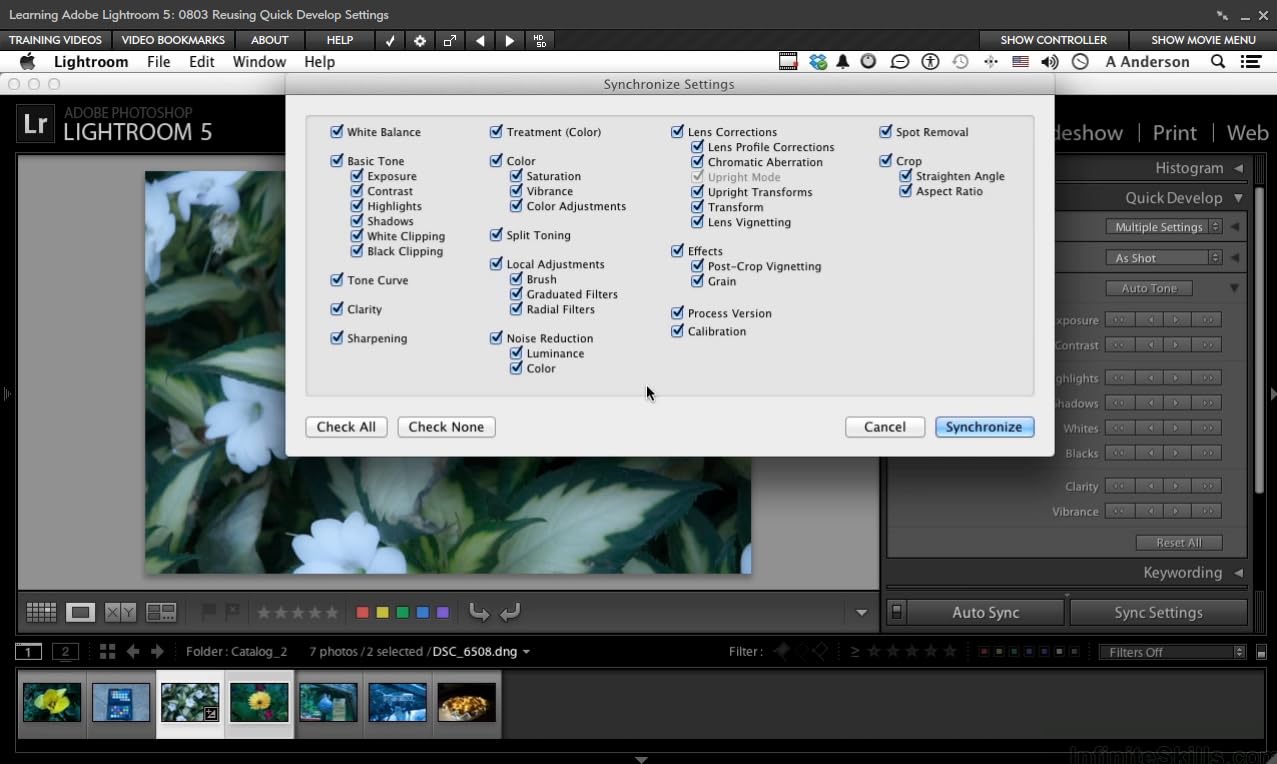Switch to the Print module
The height and width of the screenshot is (764, 1277).
1174,133
